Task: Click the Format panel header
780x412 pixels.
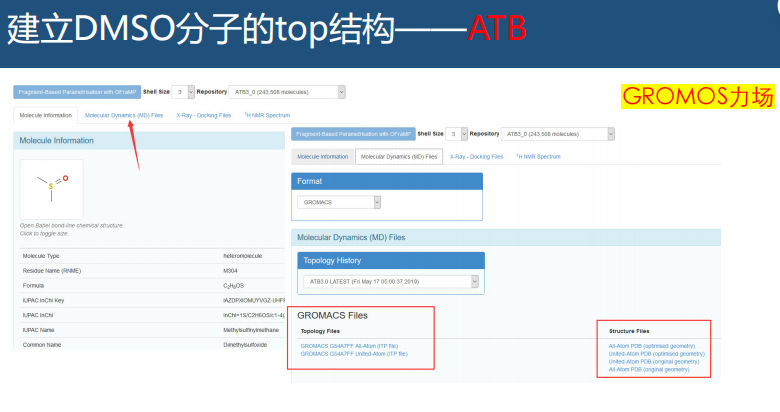Action: coord(387,182)
